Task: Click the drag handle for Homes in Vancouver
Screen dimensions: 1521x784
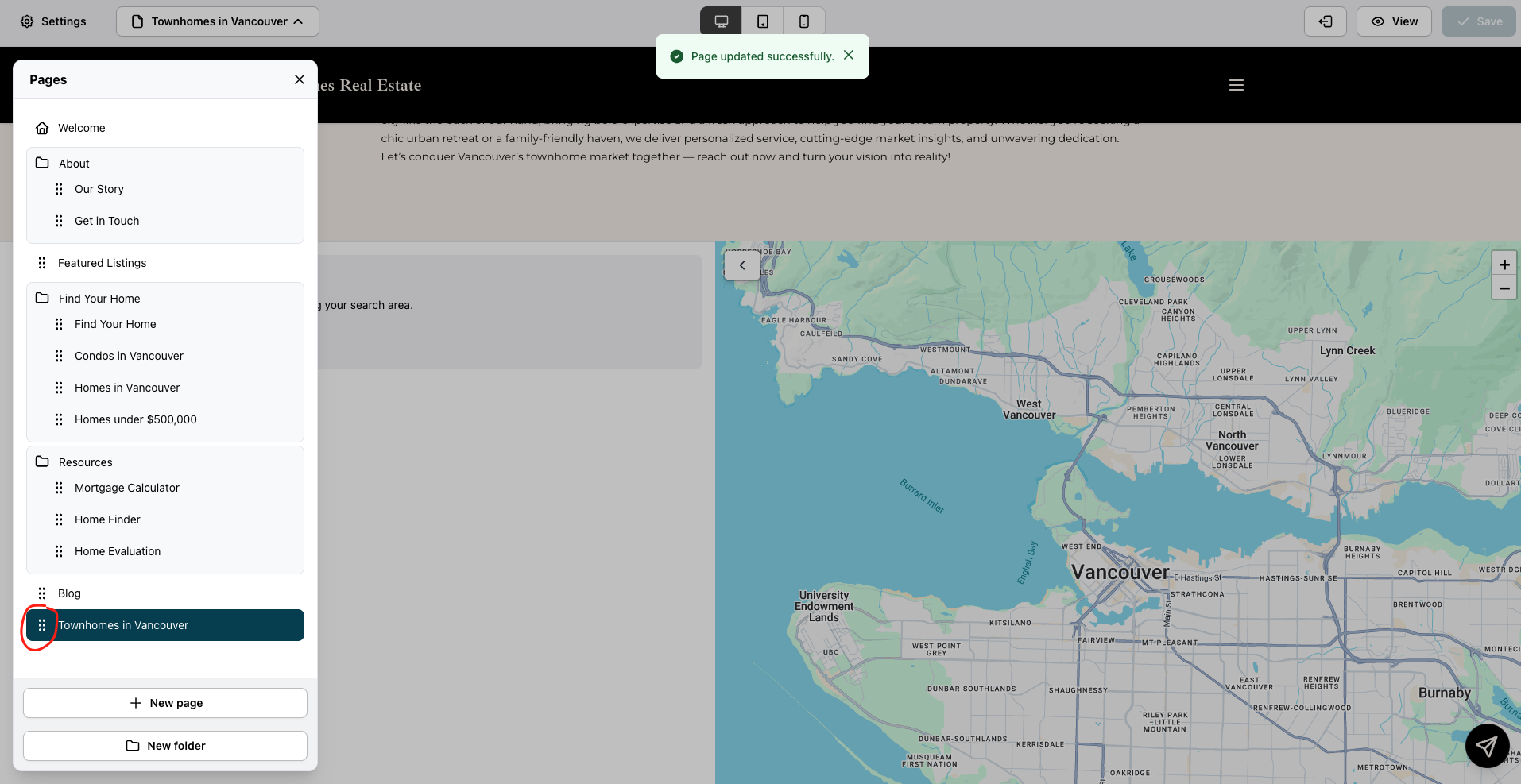Action: tap(59, 388)
